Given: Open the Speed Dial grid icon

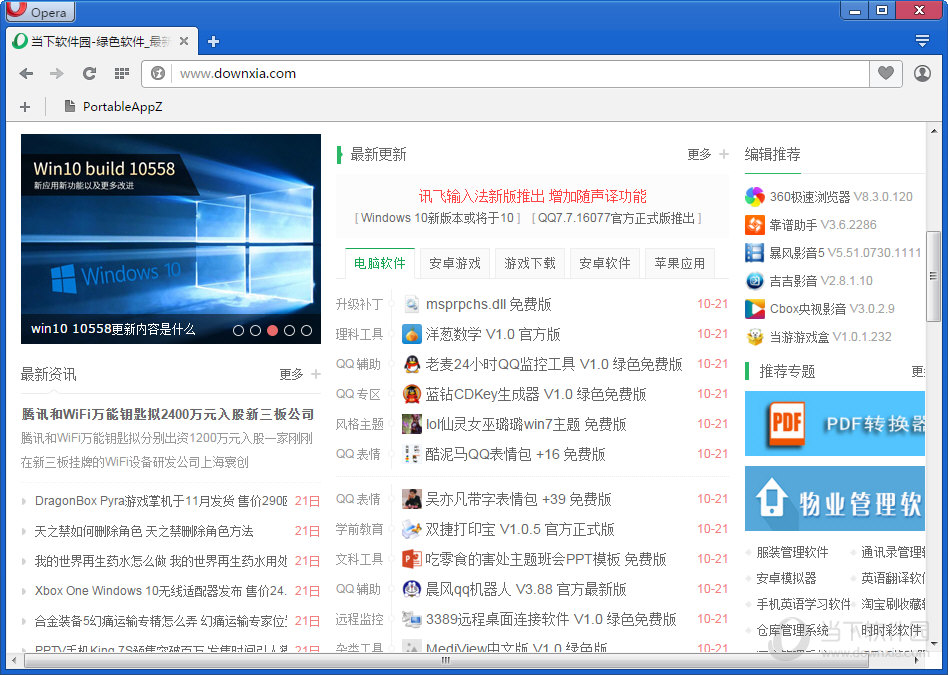Looking at the screenshot, I should point(122,73).
